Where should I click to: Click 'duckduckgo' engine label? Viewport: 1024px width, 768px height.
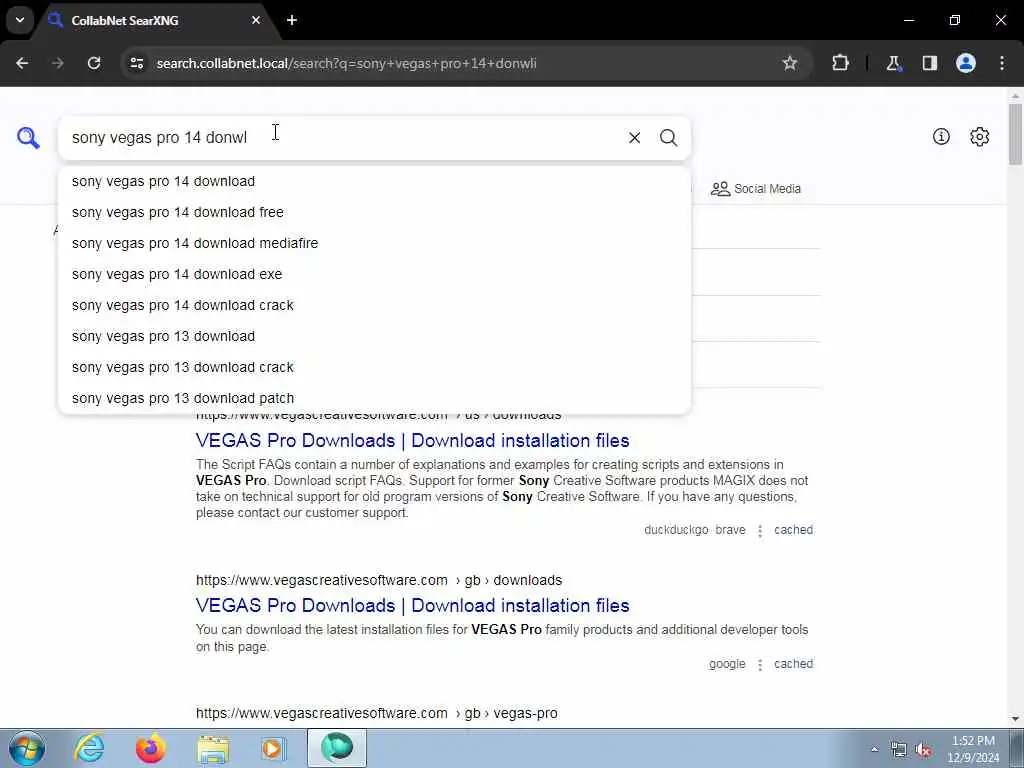676,530
